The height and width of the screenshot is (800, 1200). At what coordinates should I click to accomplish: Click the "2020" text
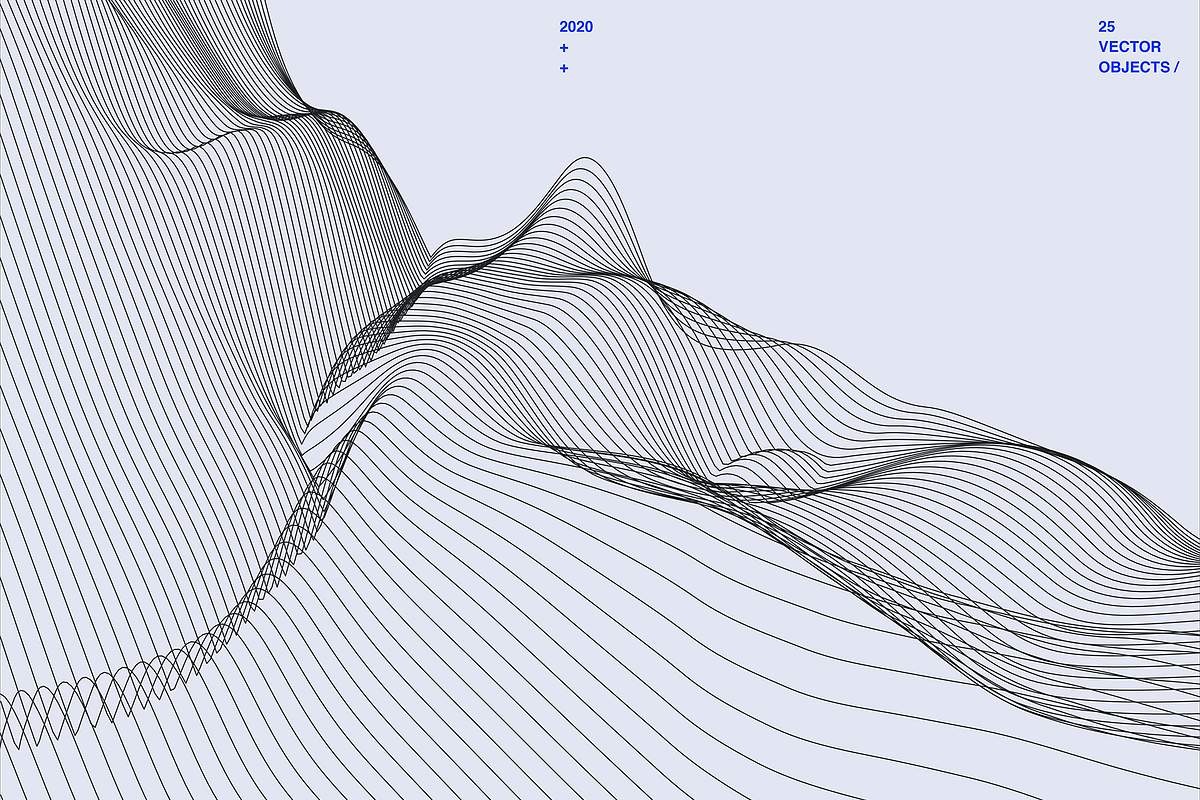tap(576, 27)
